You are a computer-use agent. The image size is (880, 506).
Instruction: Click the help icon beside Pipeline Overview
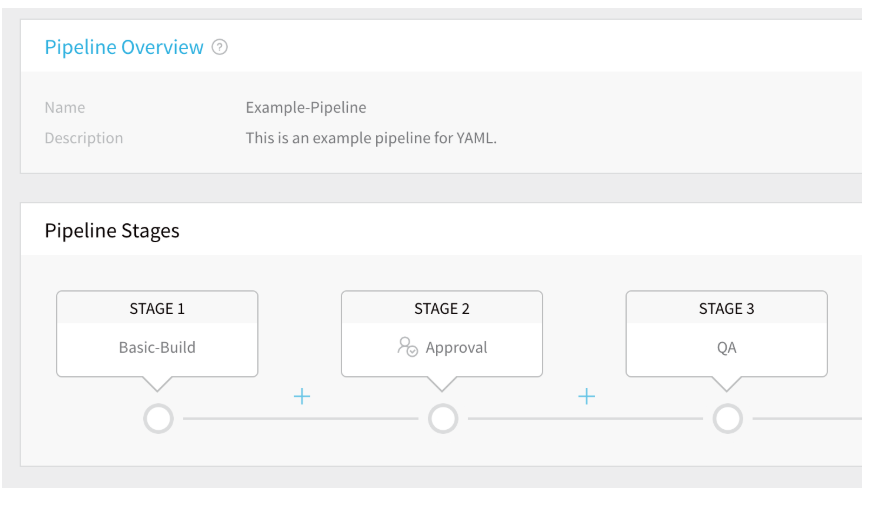click(219, 47)
